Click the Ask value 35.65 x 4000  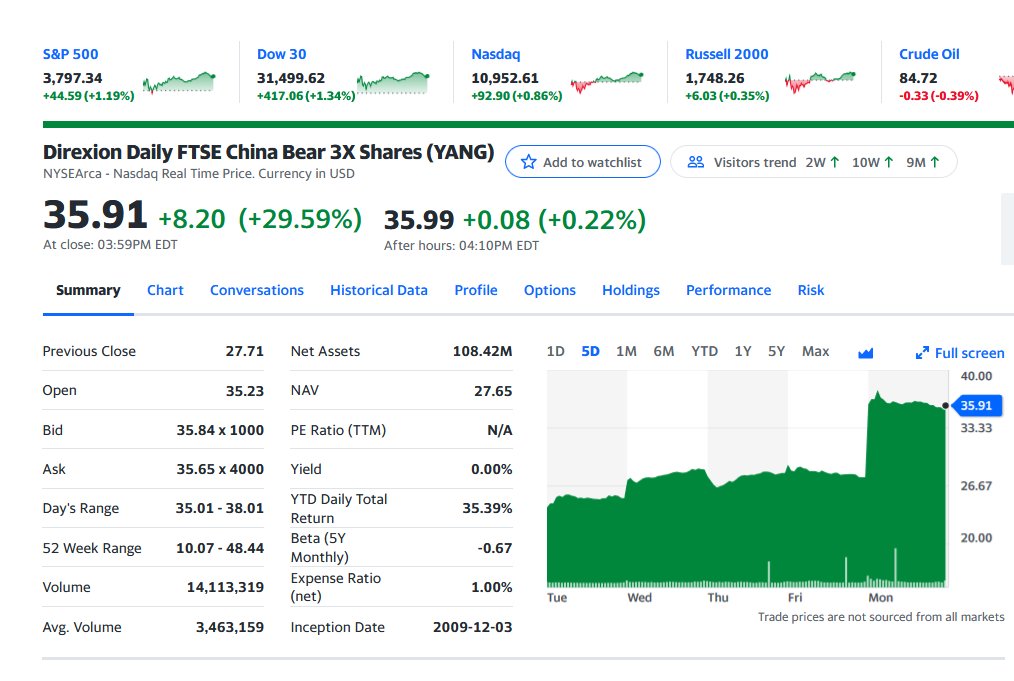coord(220,469)
